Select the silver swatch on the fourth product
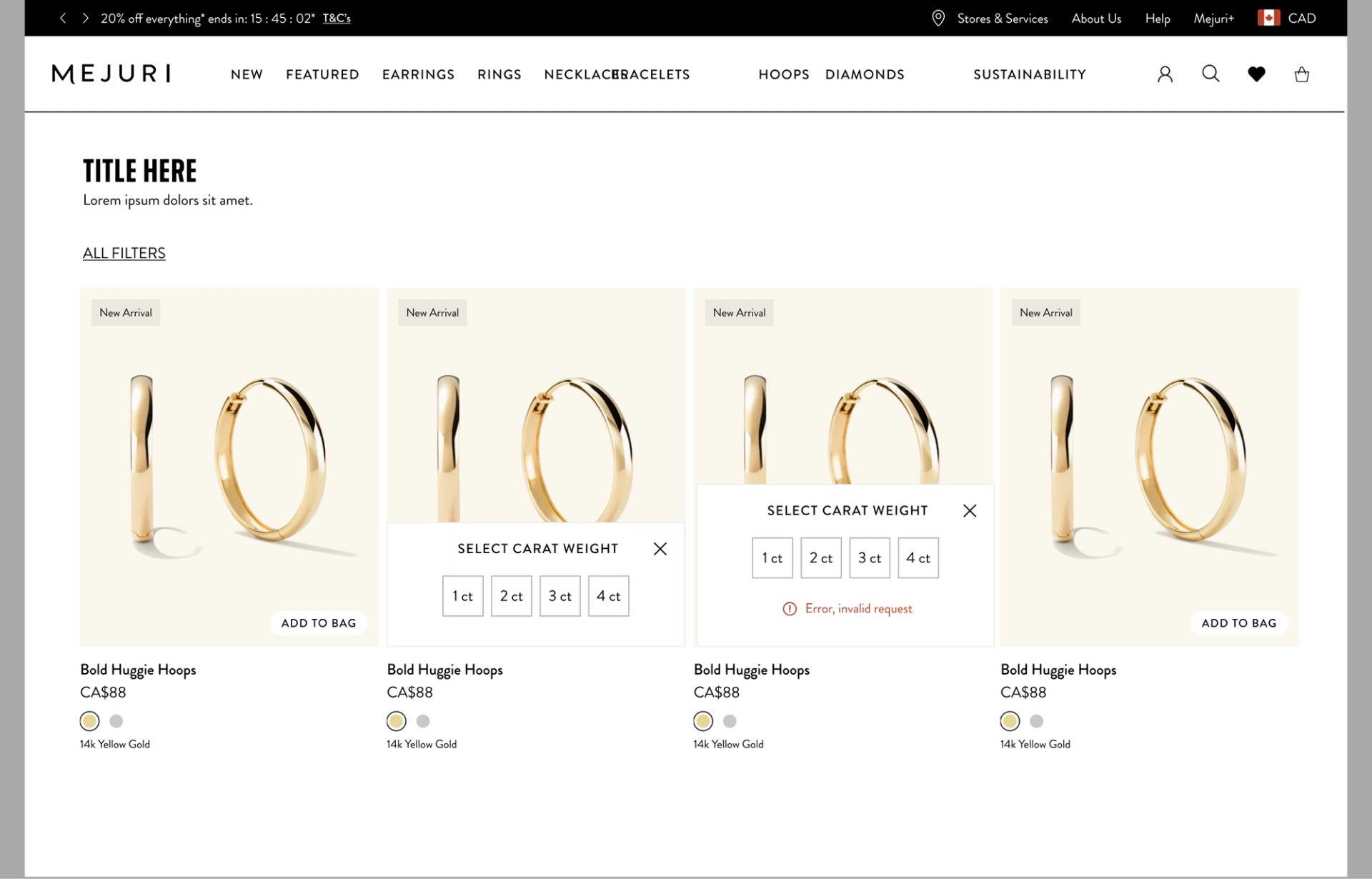This screenshot has height=879, width=1372. point(1037,721)
